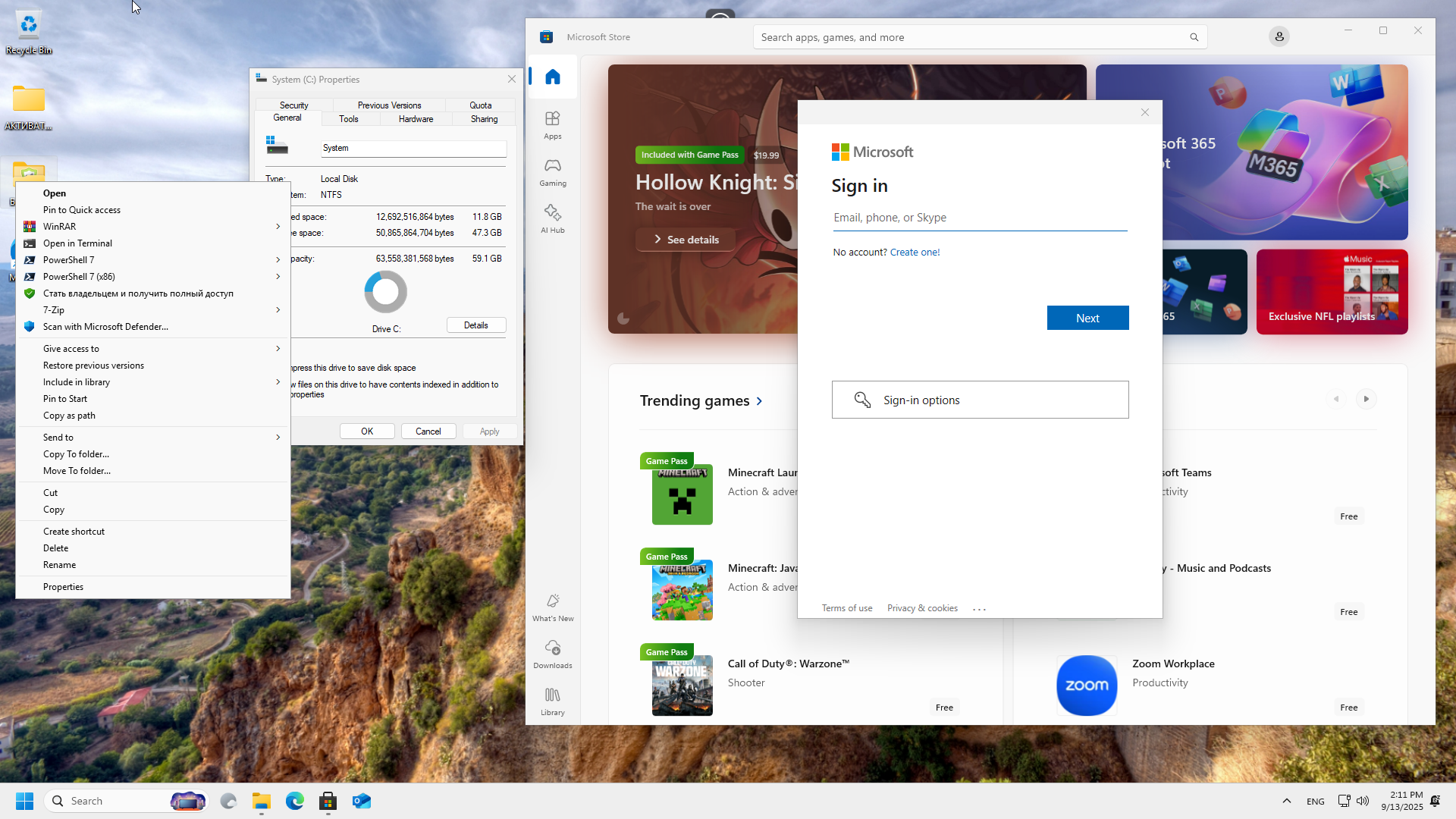Switch to the Hardware tab
Viewport: 1456px width, 819px height.
[416, 119]
